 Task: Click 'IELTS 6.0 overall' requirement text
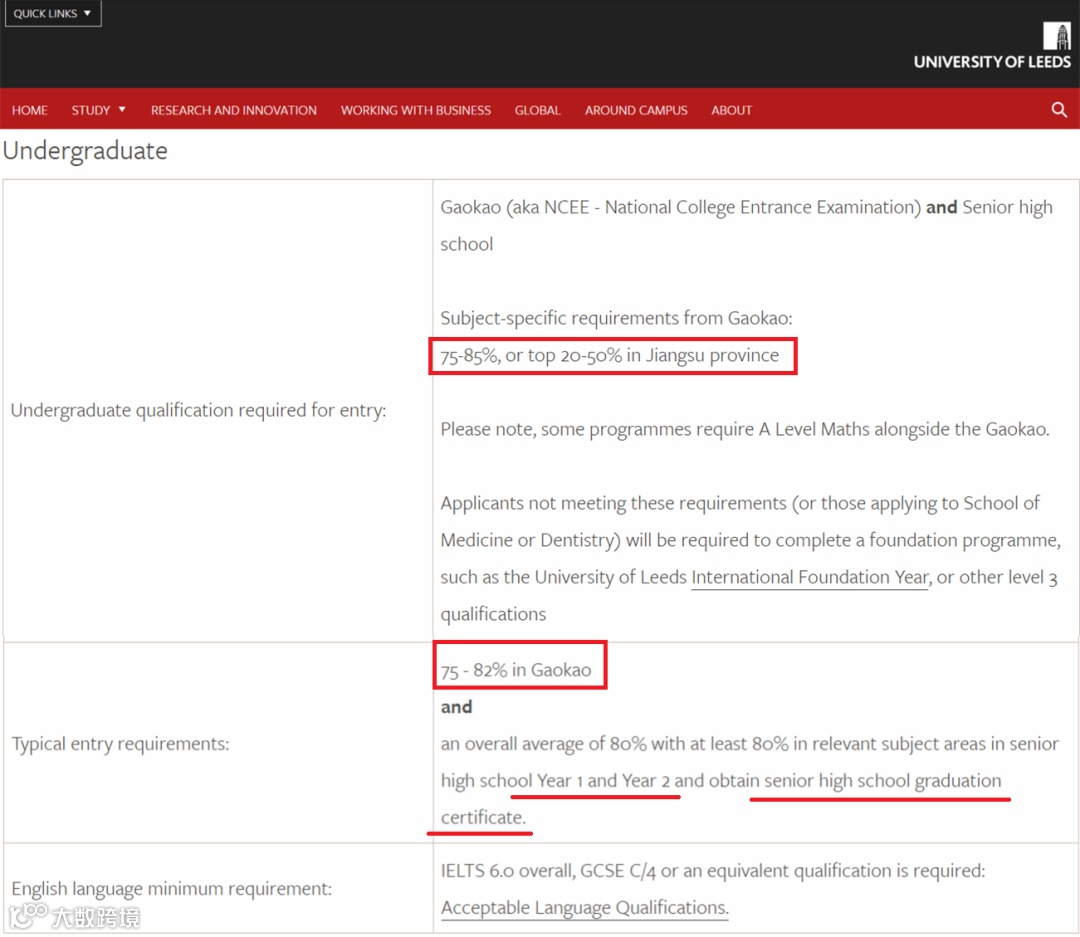[507, 871]
